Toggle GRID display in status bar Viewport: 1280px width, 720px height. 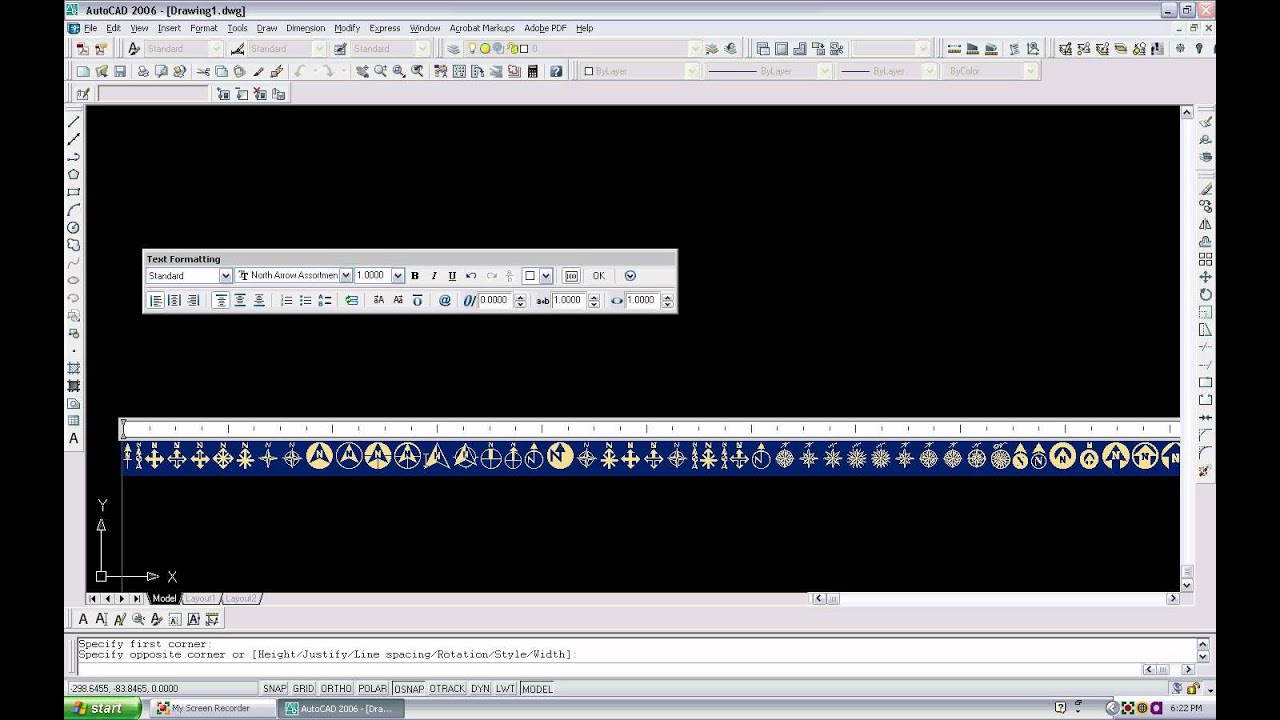303,689
